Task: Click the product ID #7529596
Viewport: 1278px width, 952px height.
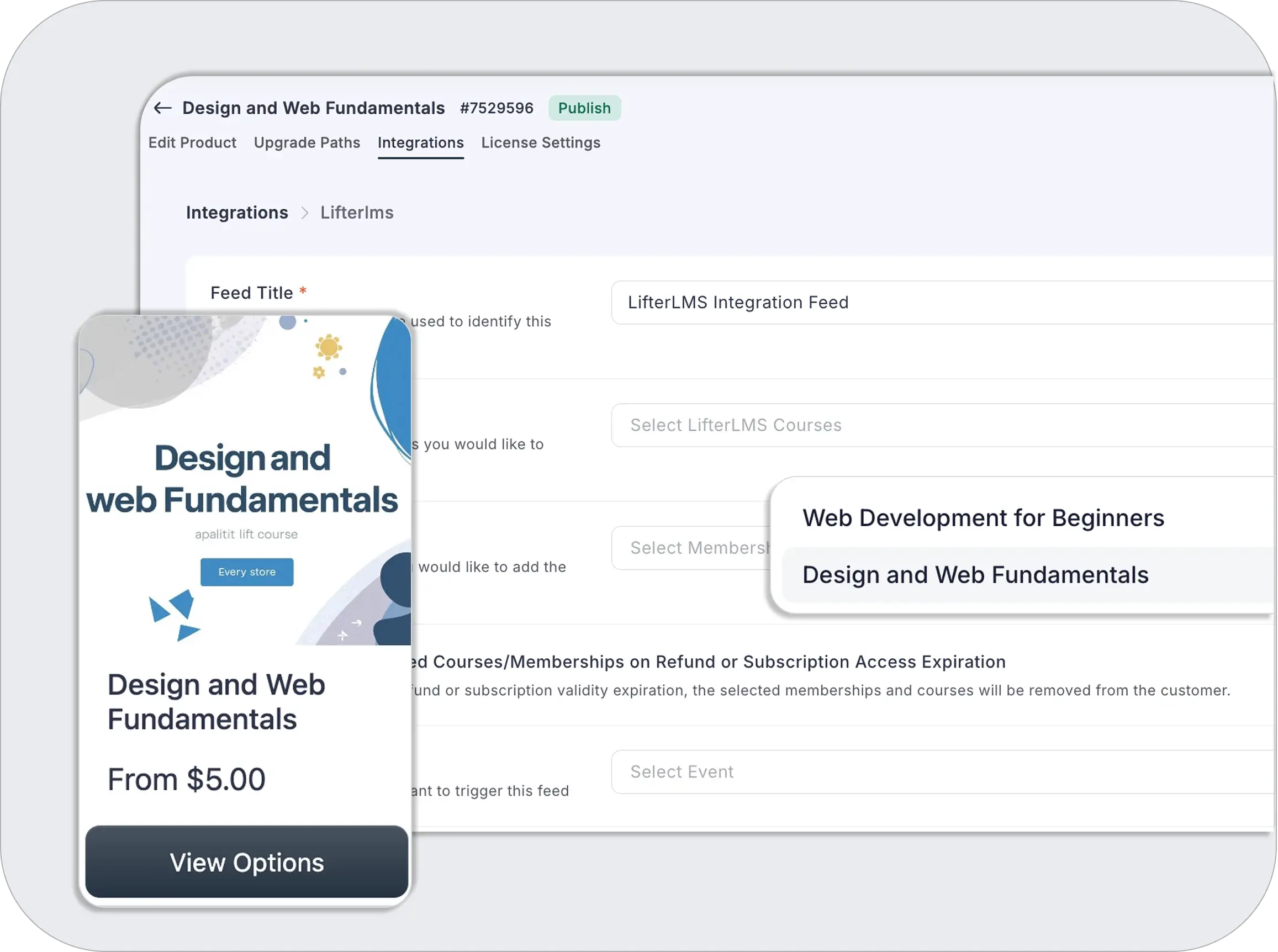Action: (x=496, y=108)
